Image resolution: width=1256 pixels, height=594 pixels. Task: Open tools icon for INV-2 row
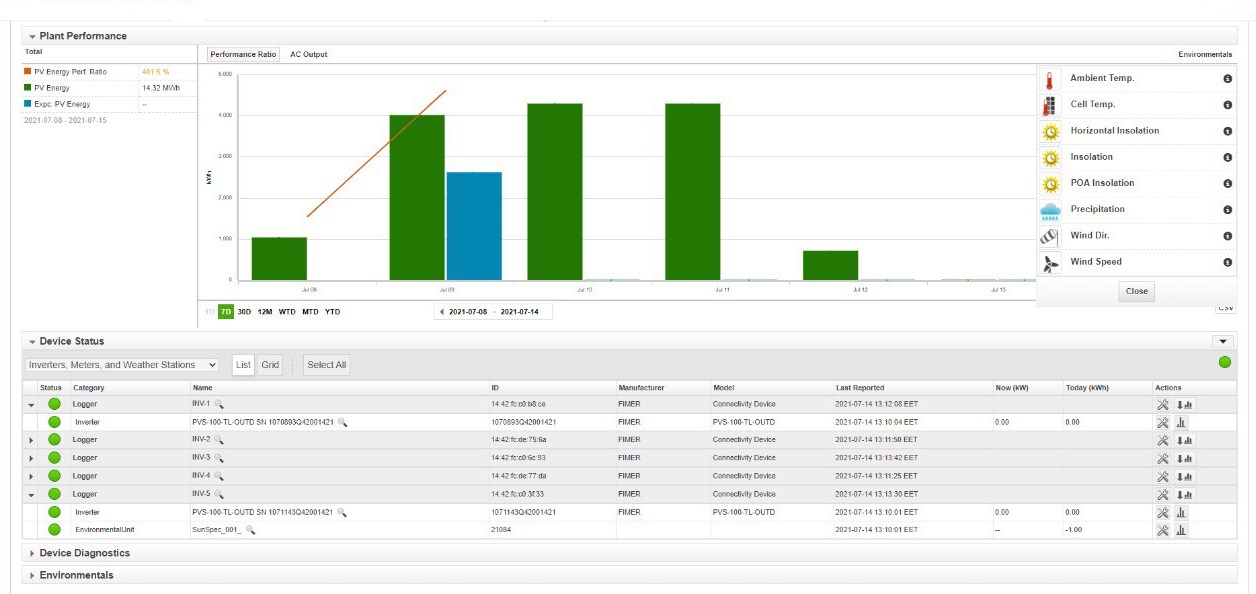point(1163,440)
